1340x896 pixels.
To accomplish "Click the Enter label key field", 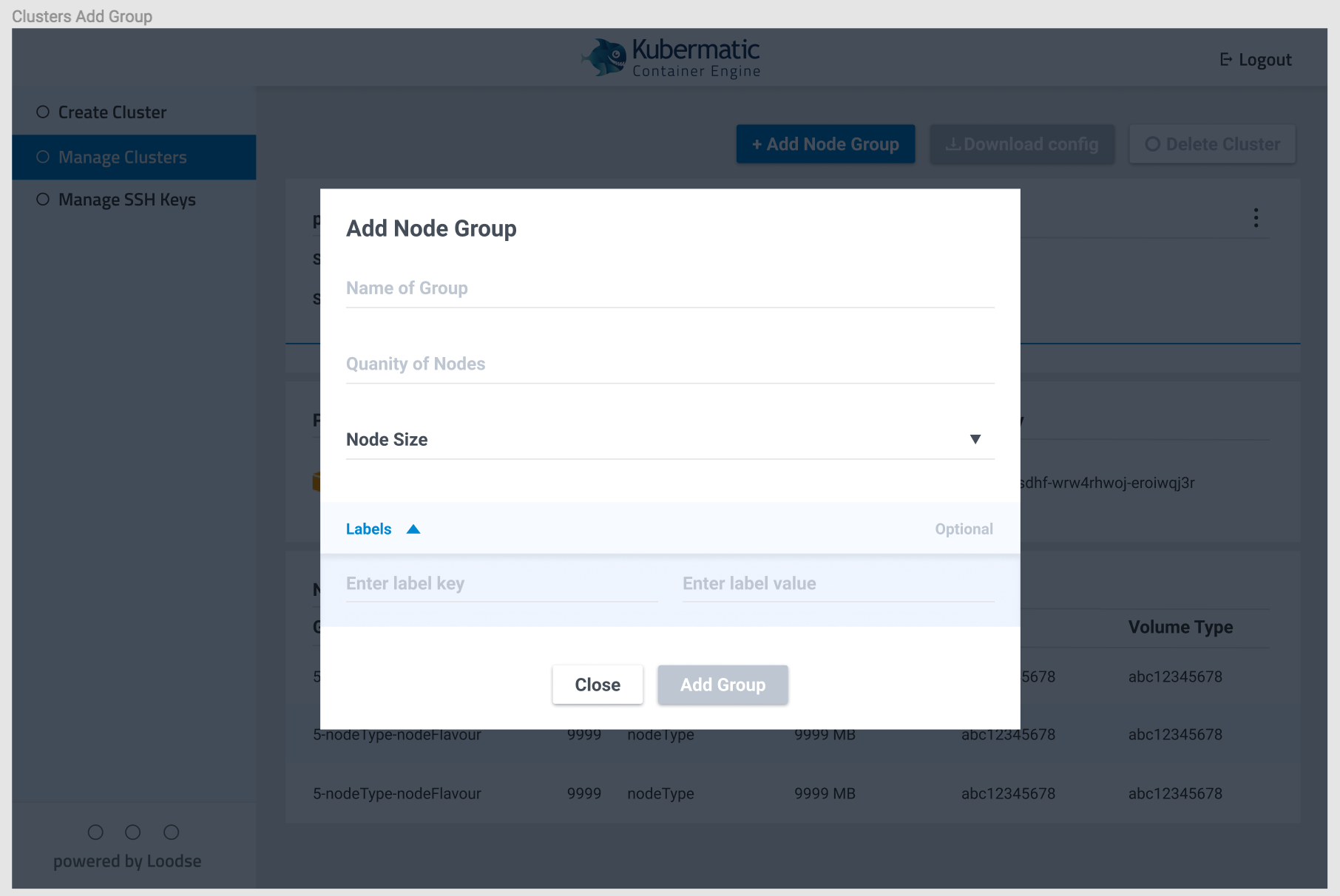I will pyautogui.click(x=501, y=584).
